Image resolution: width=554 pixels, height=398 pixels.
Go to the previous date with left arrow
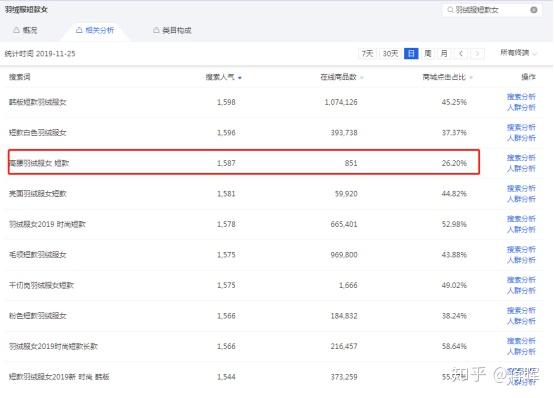pyautogui.click(x=461, y=53)
